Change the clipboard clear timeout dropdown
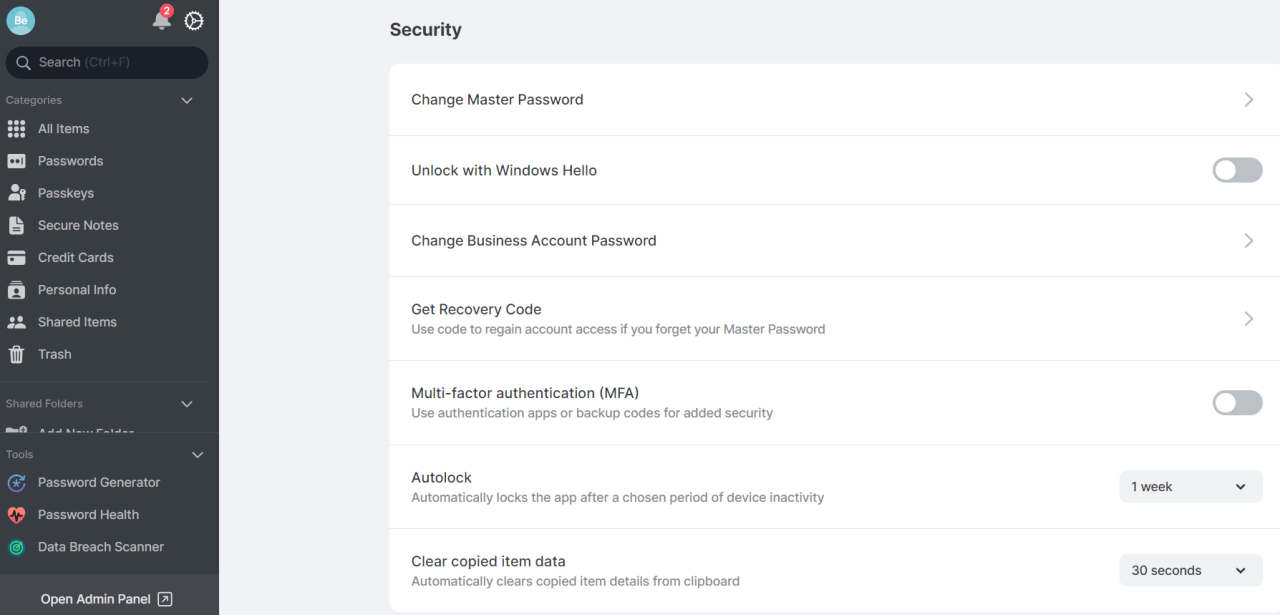 [1190, 570]
